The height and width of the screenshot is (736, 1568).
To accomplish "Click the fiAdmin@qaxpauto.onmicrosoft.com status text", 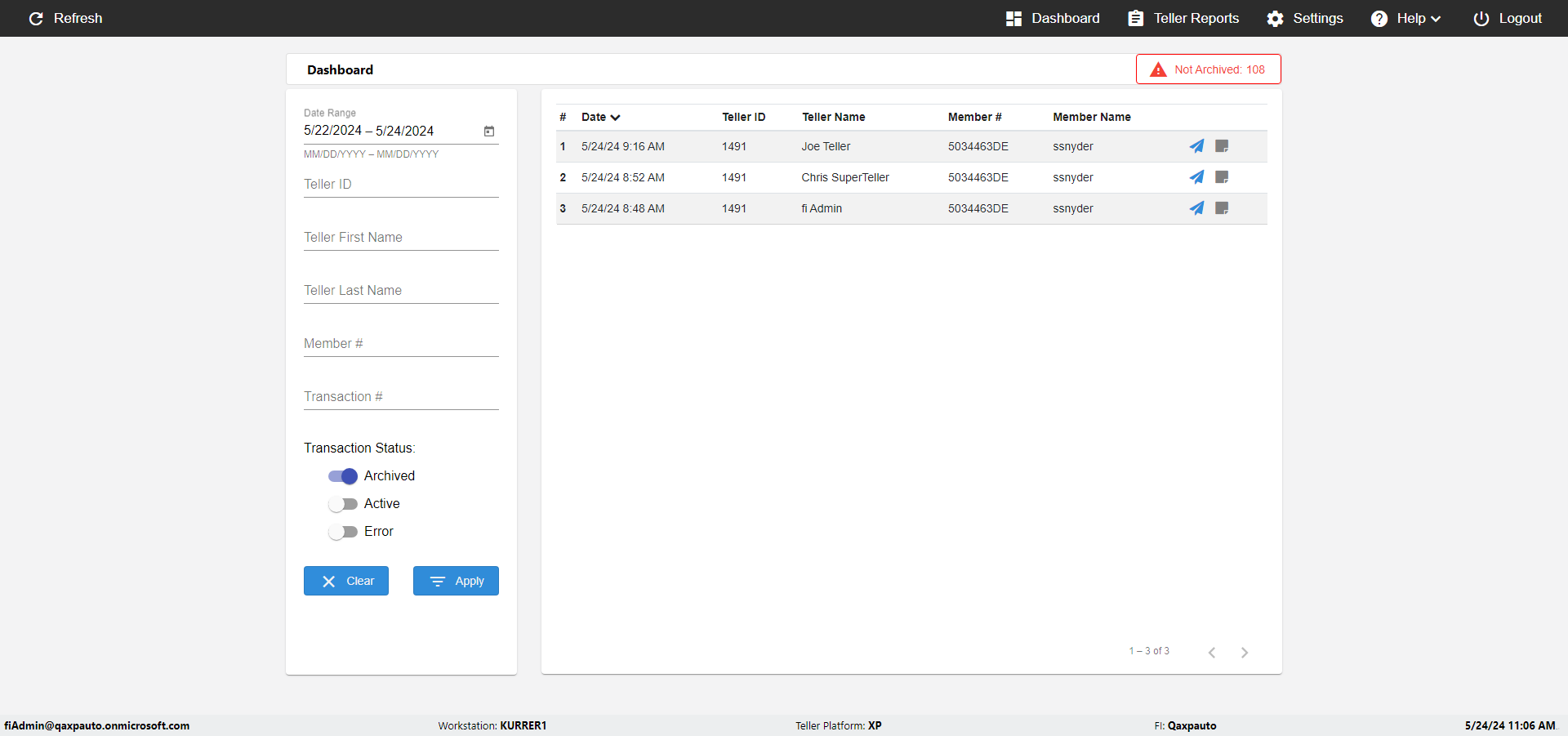I will click(97, 725).
